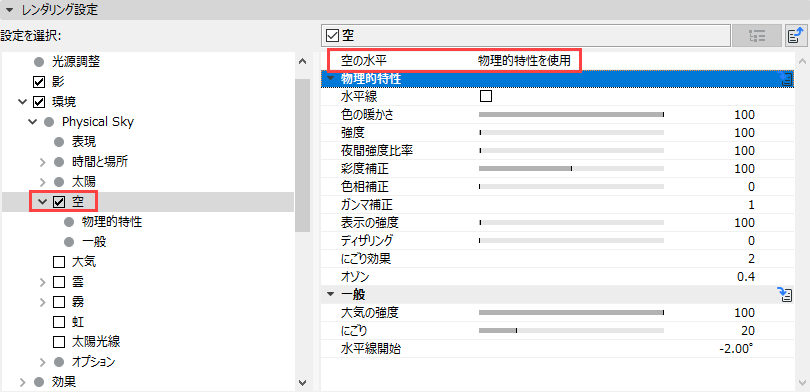Click the icon at right of 一般 header
810x392 pixels.
click(x=785, y=295)
